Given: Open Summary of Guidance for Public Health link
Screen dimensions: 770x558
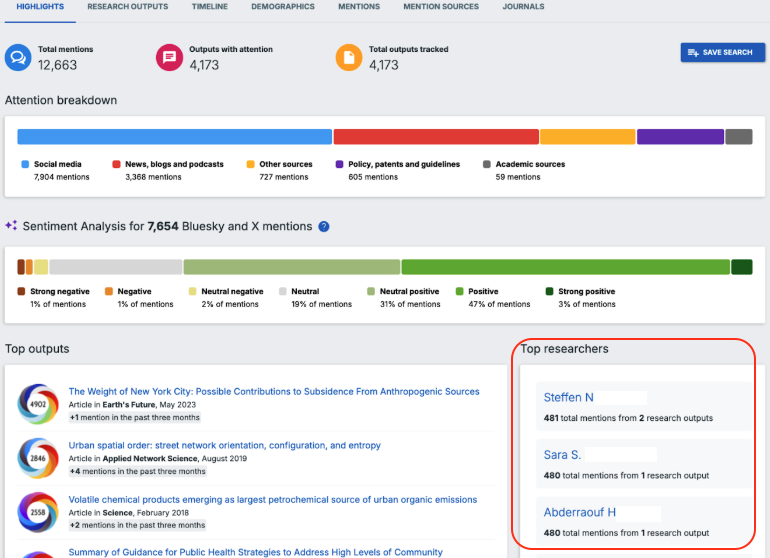Looking at the screenshot, I should (x=255, y=552).
